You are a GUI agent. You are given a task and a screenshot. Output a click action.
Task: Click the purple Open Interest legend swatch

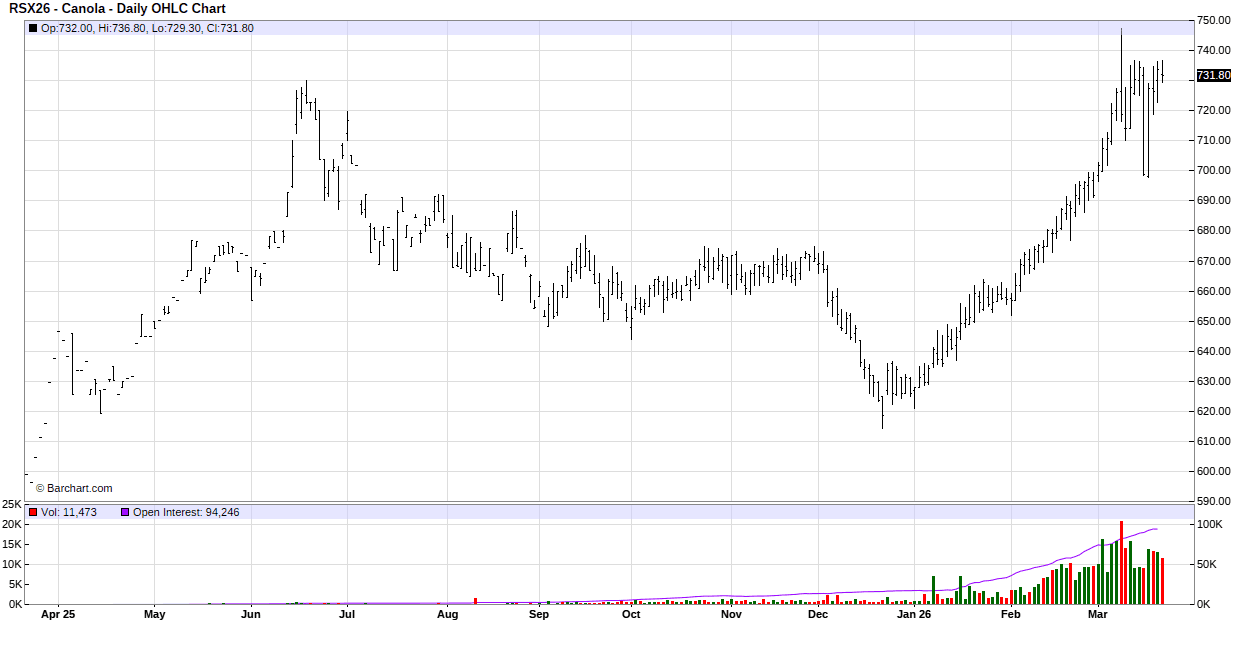click(125, 512)
